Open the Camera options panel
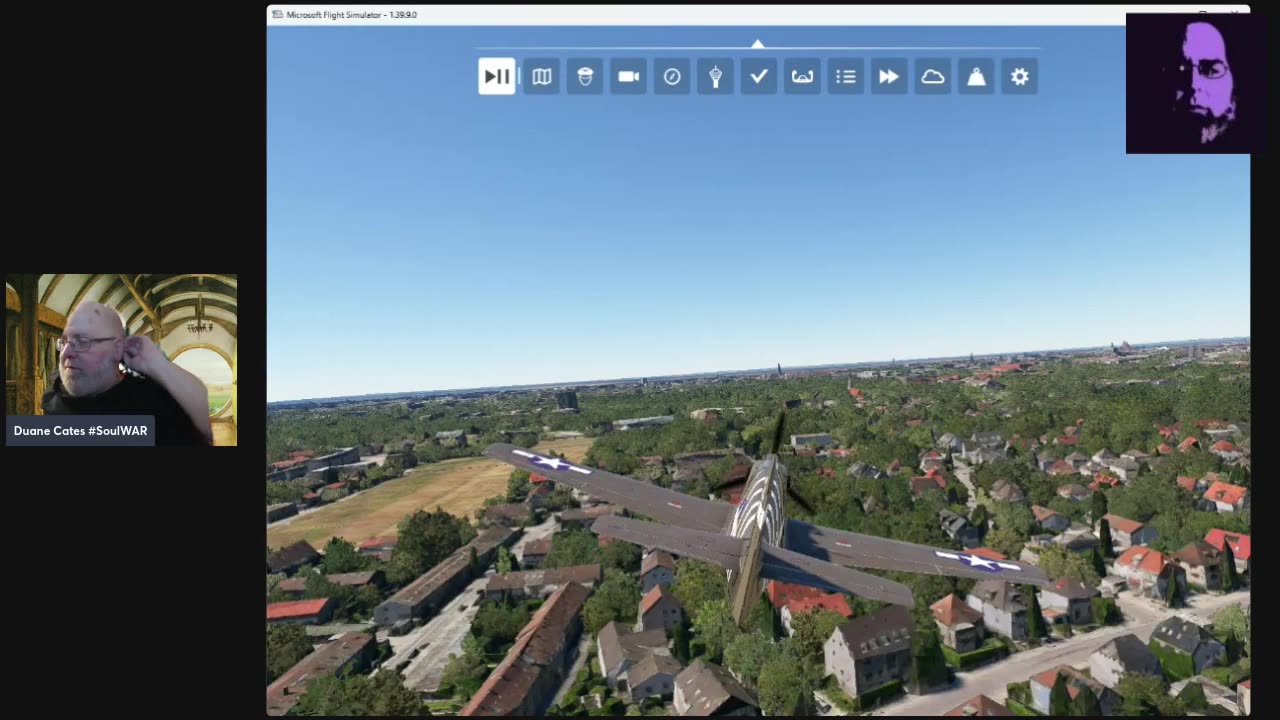The height and width of the screenshot is (720, 1280). [628, 77]
